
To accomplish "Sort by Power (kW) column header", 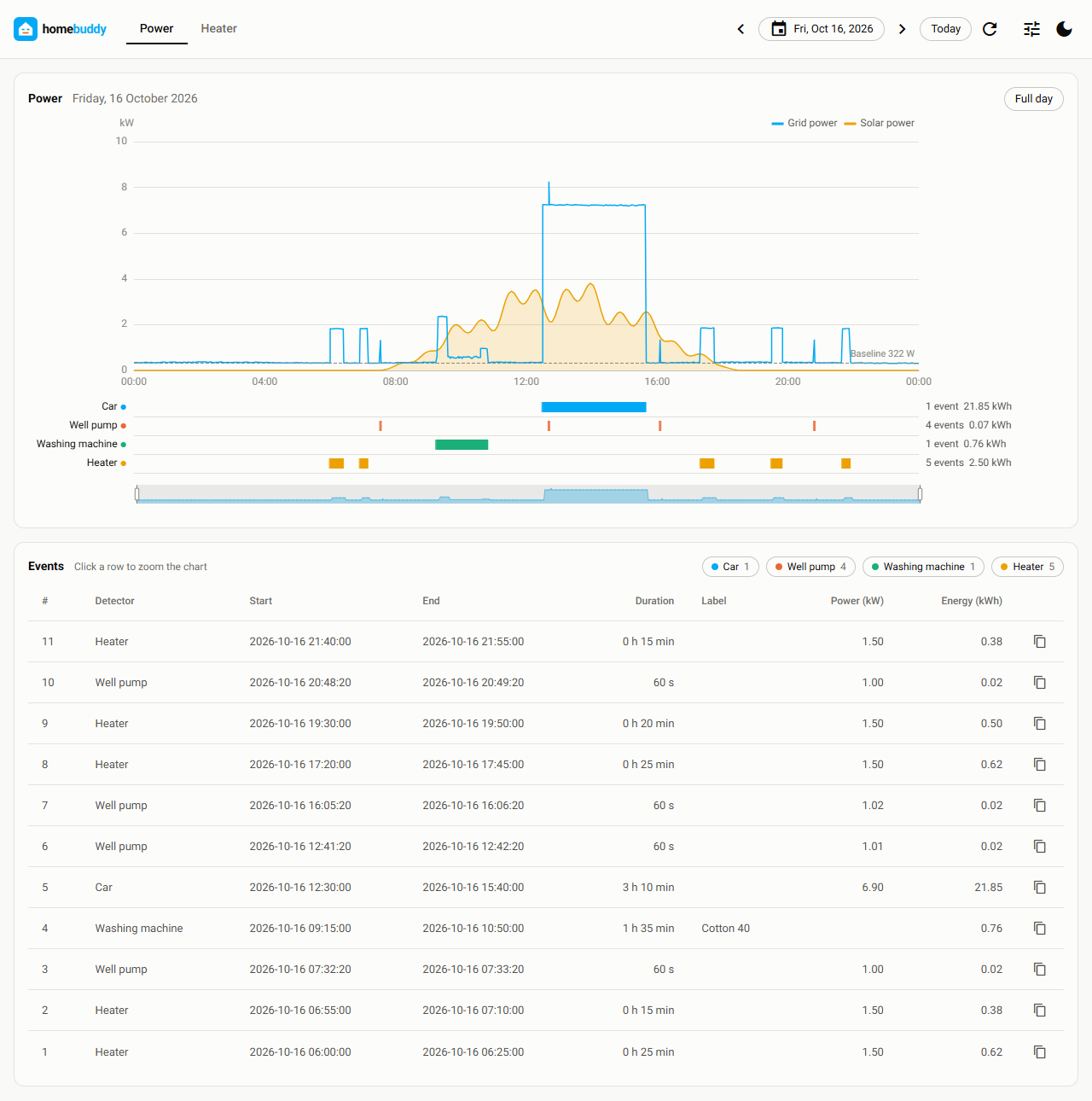I will tap(857, 601).
